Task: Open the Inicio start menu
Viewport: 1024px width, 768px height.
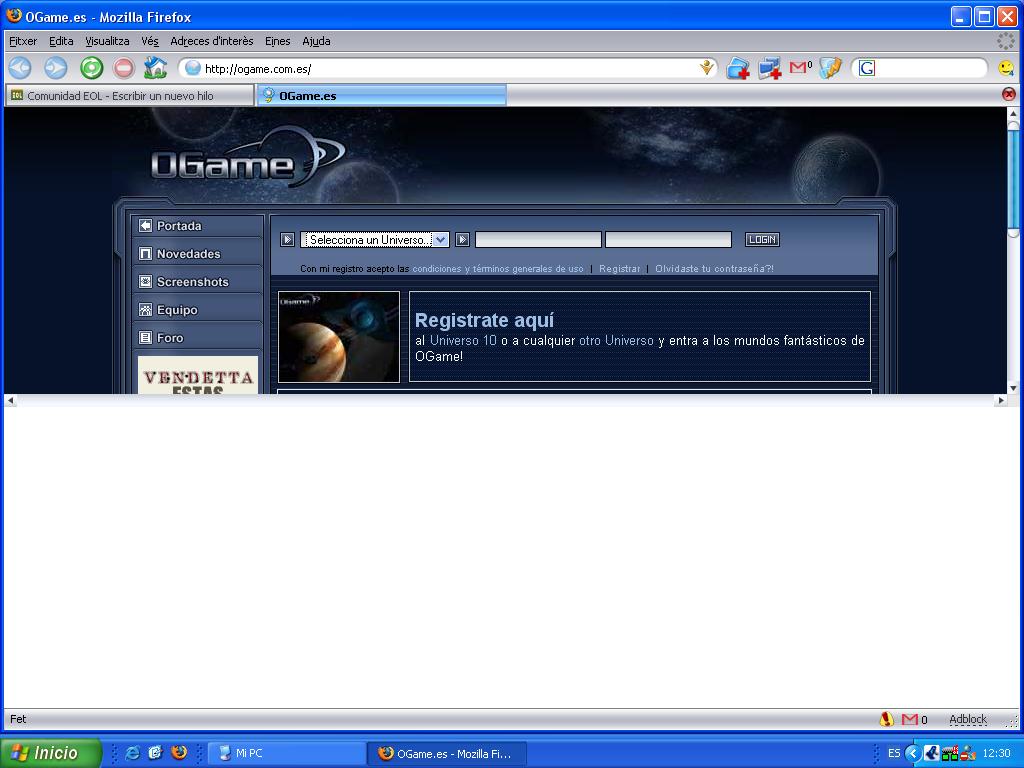Action: pos(51,753)
